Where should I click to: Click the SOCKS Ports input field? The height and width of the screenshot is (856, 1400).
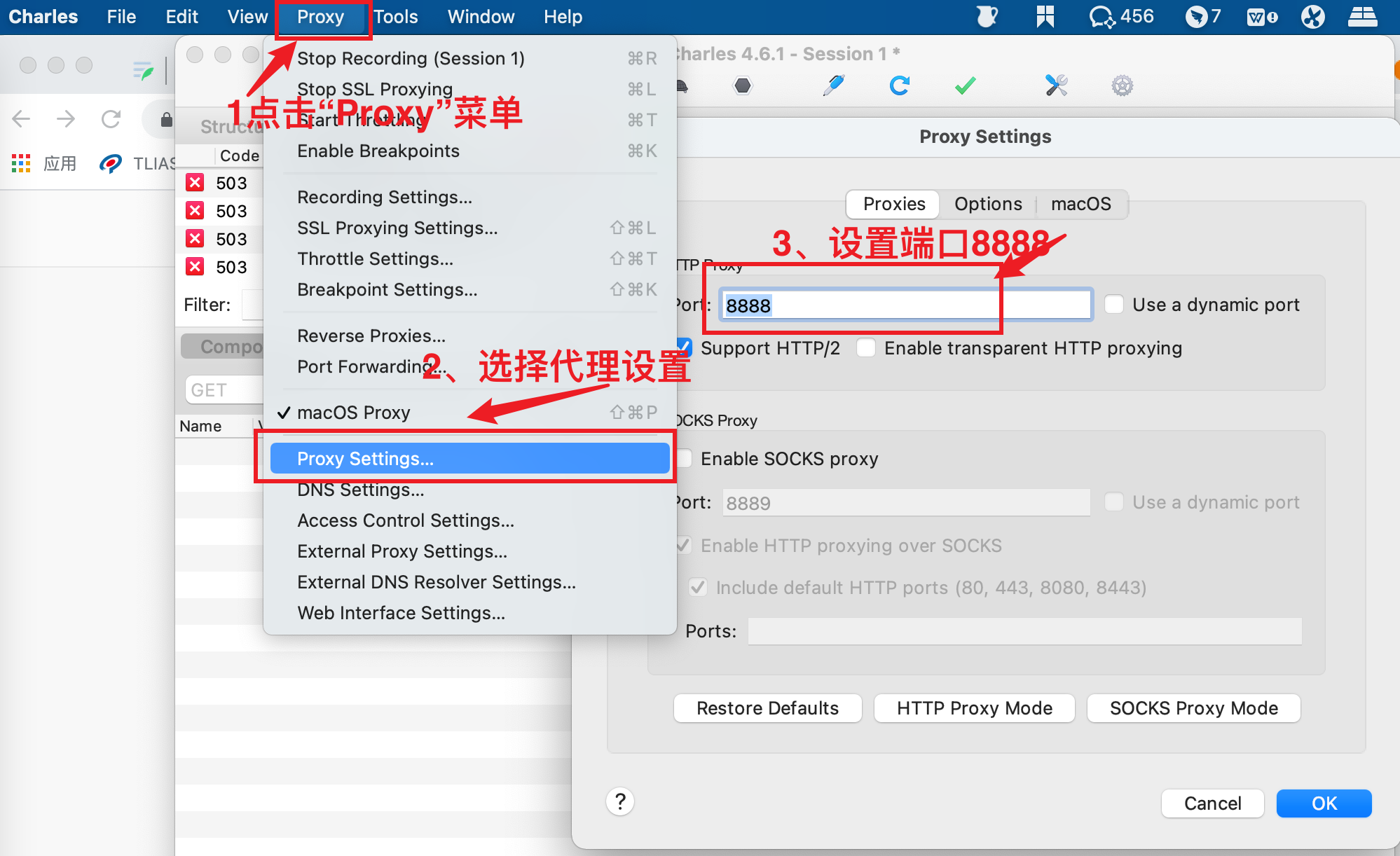coord(1024,631)
